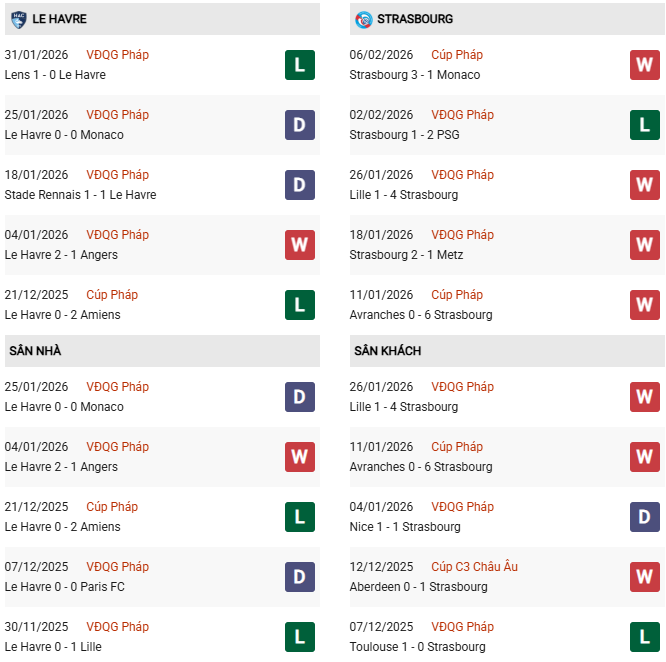Click the W badge for Strasbourg 2-1 Metz
666x662 pixels.
pos(644,245)
